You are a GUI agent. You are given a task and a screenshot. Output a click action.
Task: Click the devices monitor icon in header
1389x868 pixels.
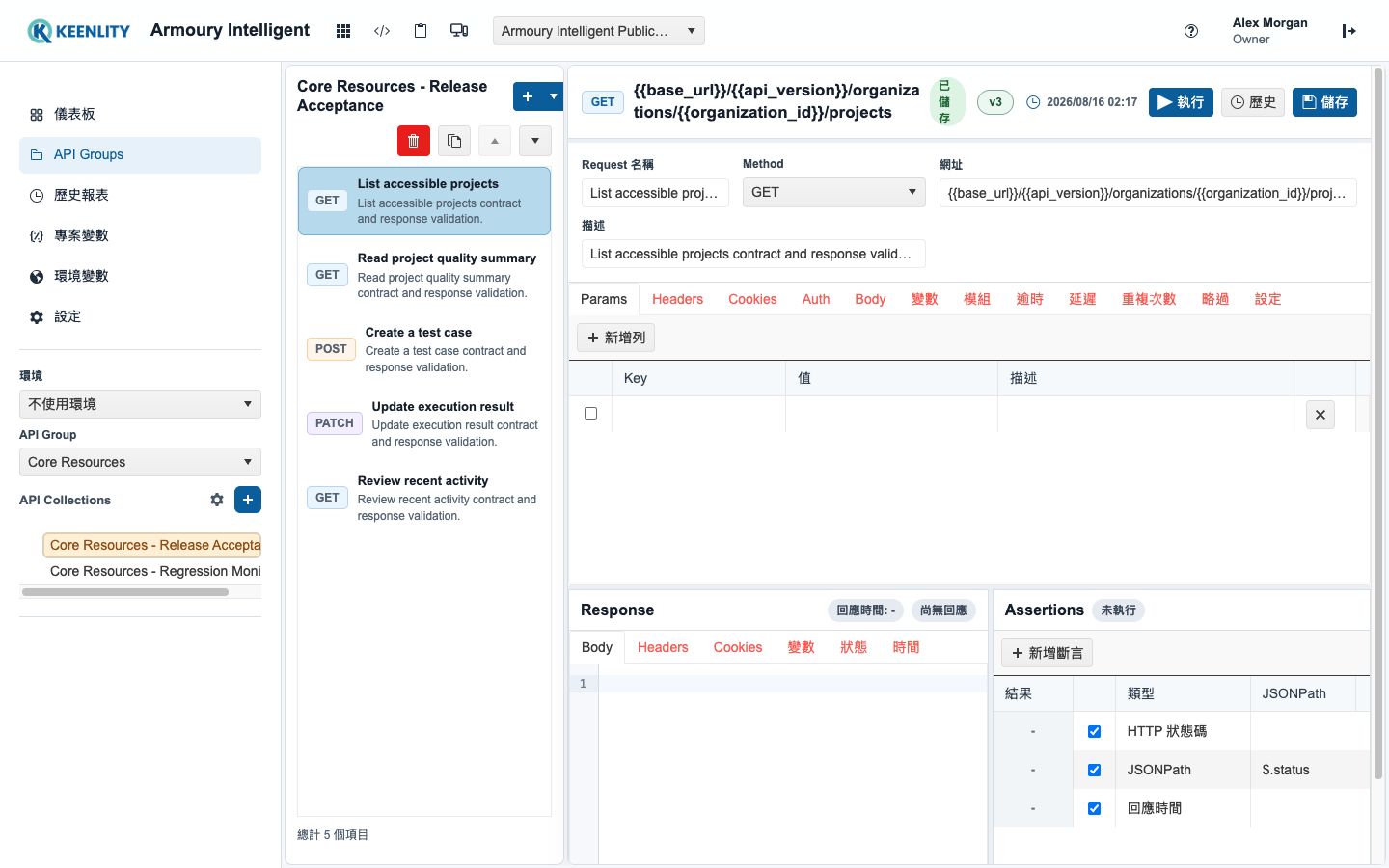(459, 31)
